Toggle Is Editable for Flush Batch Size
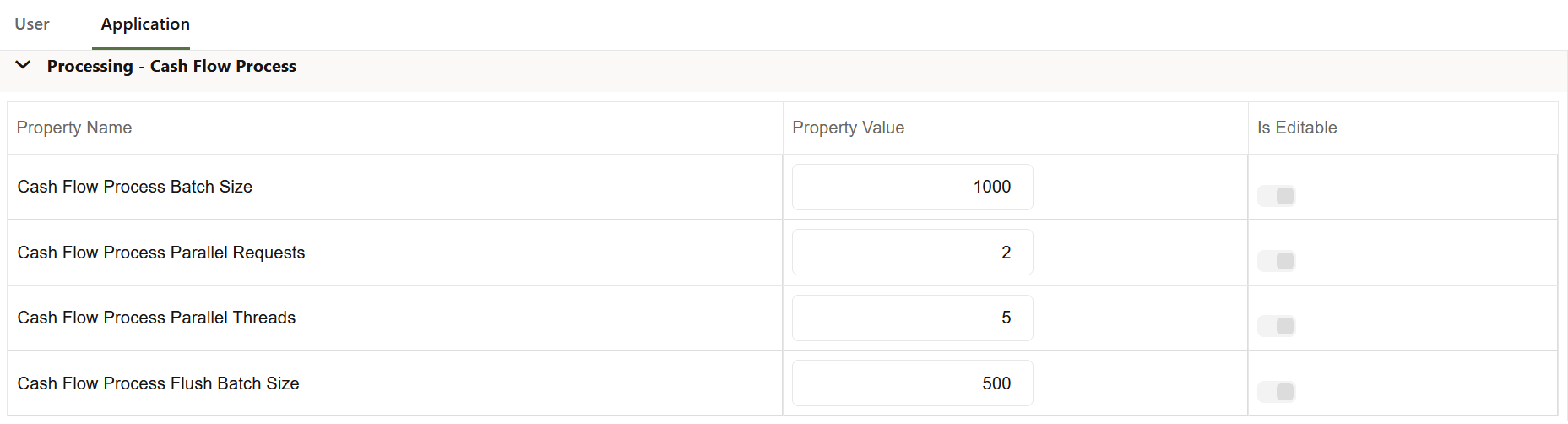 coord(1276,392)
